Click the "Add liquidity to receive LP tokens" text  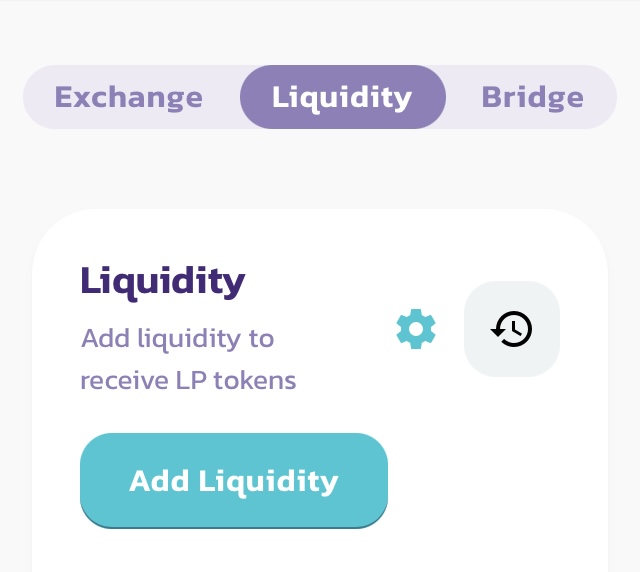click(x=178, y=338)
